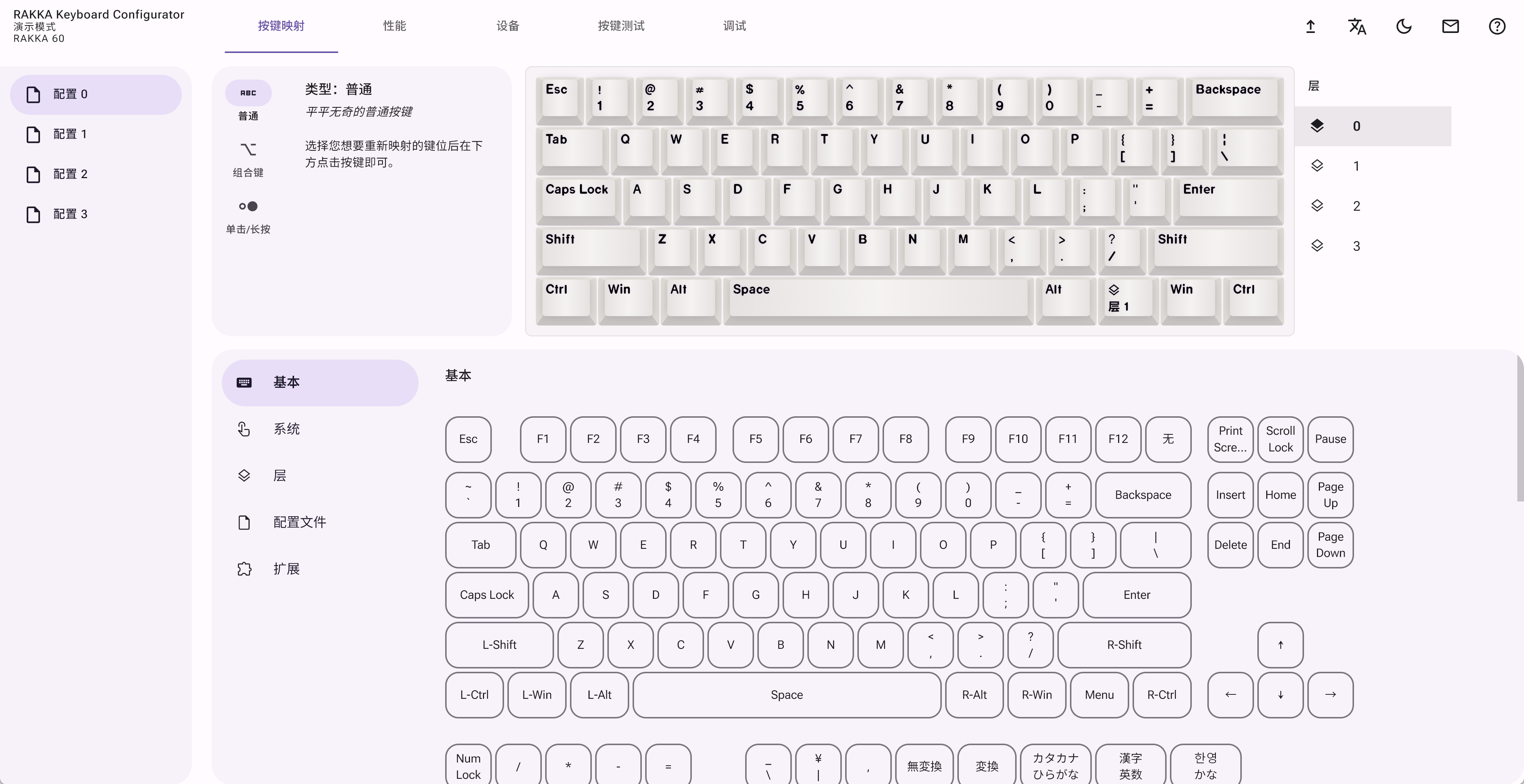Choose the up arrow keycode button
This screenshot has height=784, width=1524.
coord(1280,645)
